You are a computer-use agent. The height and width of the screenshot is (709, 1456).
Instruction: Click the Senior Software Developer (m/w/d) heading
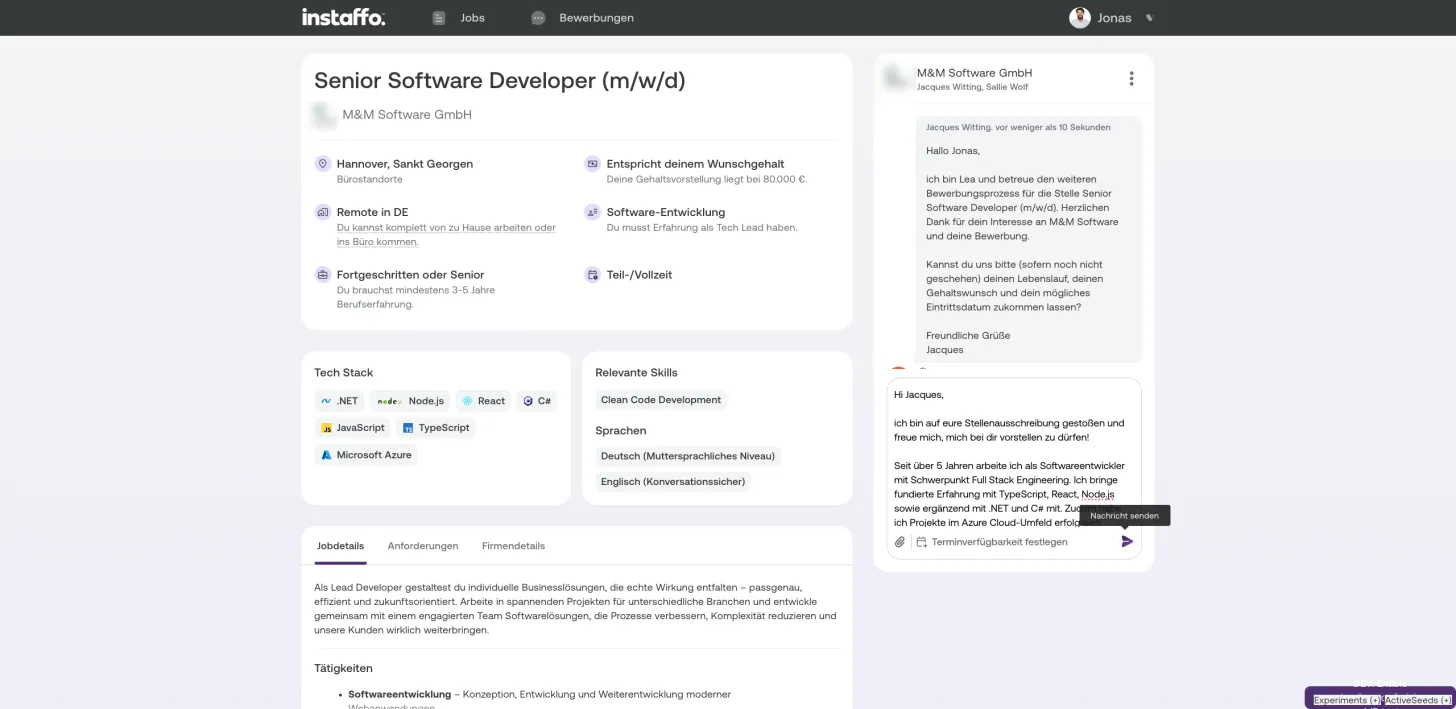click(500, 81)
